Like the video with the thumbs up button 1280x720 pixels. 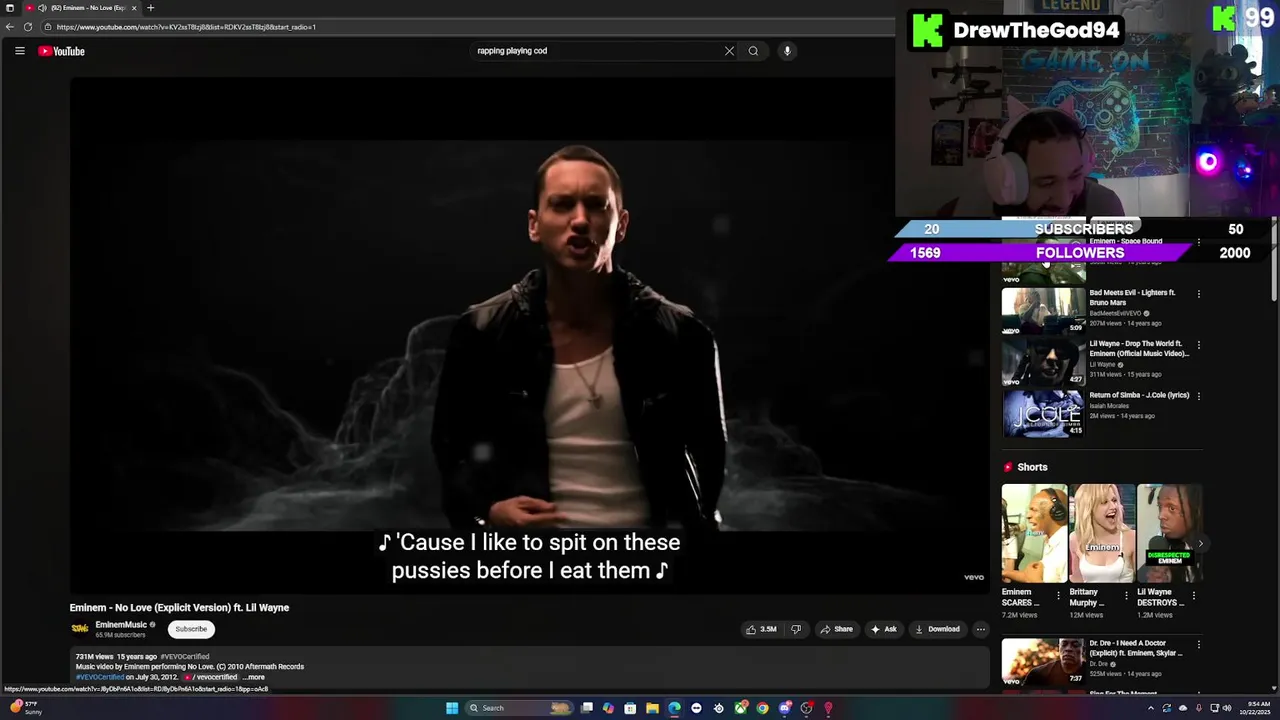[761, 629]
